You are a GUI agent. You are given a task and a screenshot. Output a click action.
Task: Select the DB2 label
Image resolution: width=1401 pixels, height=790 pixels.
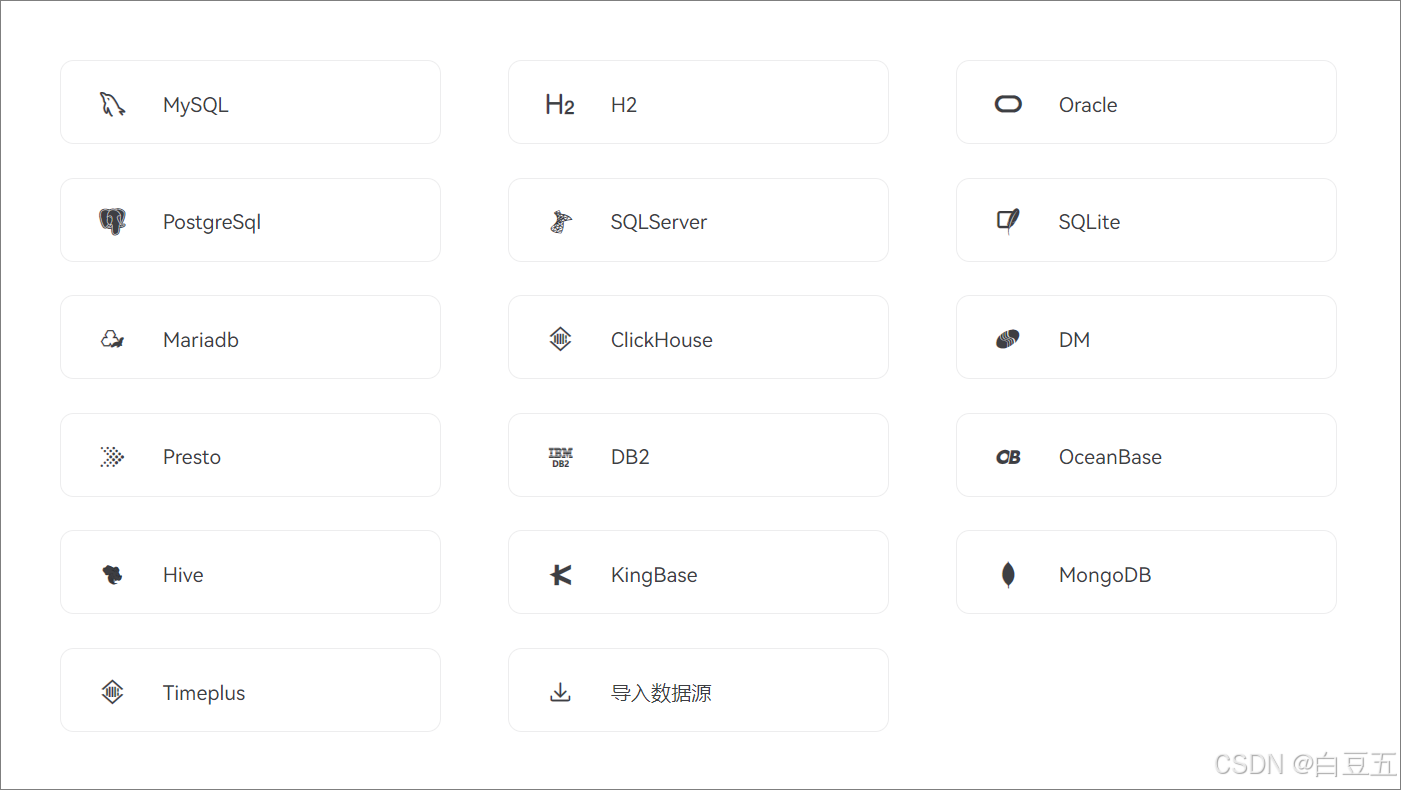coord(630,457)
